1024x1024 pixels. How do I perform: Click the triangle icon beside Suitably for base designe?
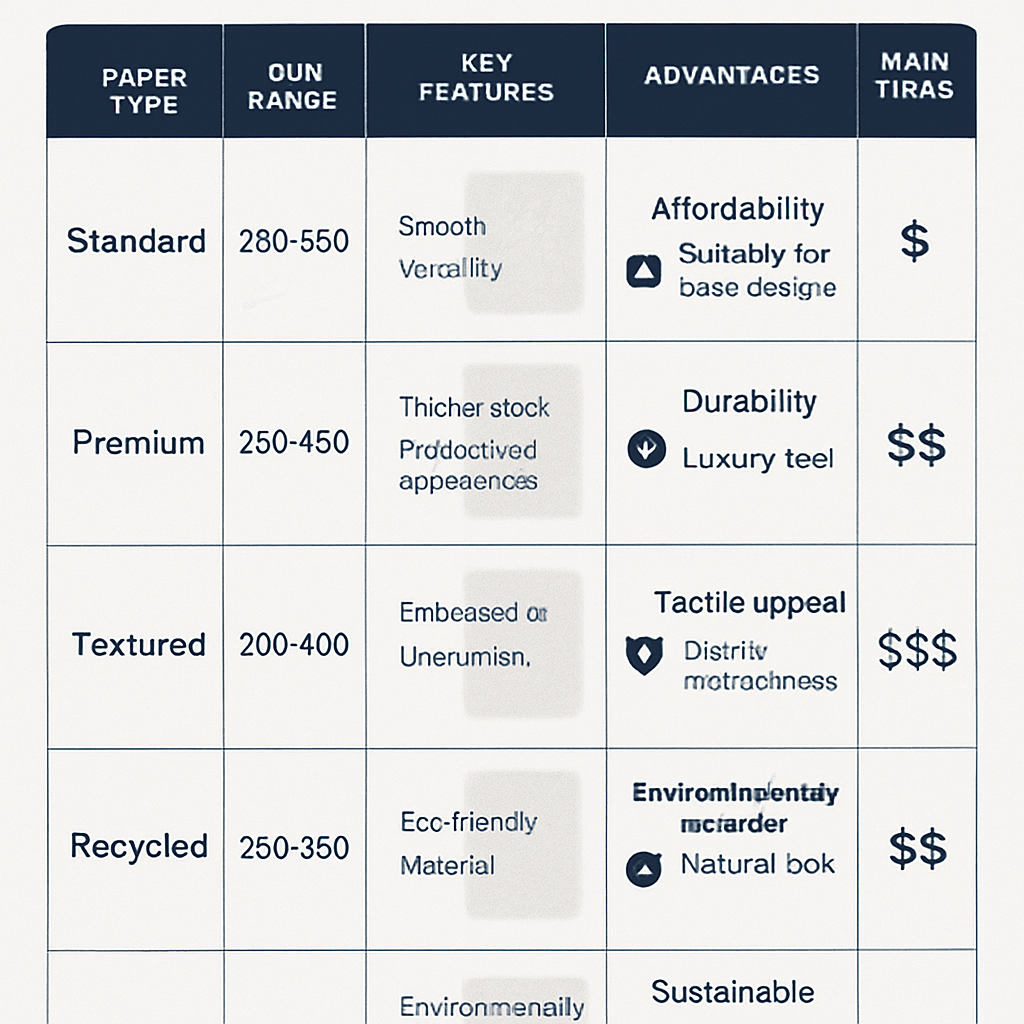[x=643, y=271]
